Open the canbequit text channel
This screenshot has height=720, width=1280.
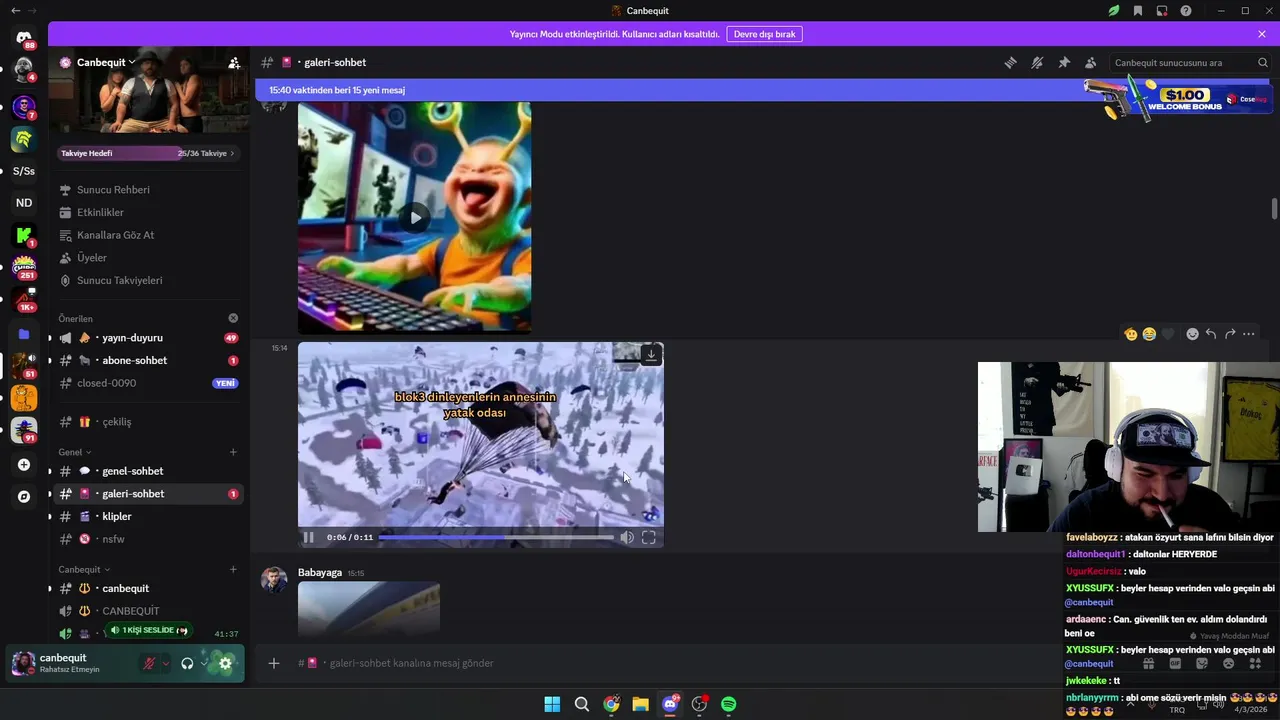point(148,589)
